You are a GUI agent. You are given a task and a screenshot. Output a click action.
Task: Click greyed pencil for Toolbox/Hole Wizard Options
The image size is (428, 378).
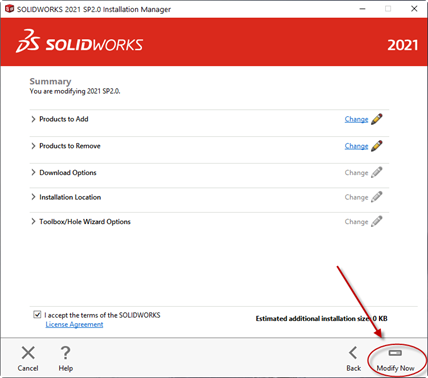[x=377, y=222]
